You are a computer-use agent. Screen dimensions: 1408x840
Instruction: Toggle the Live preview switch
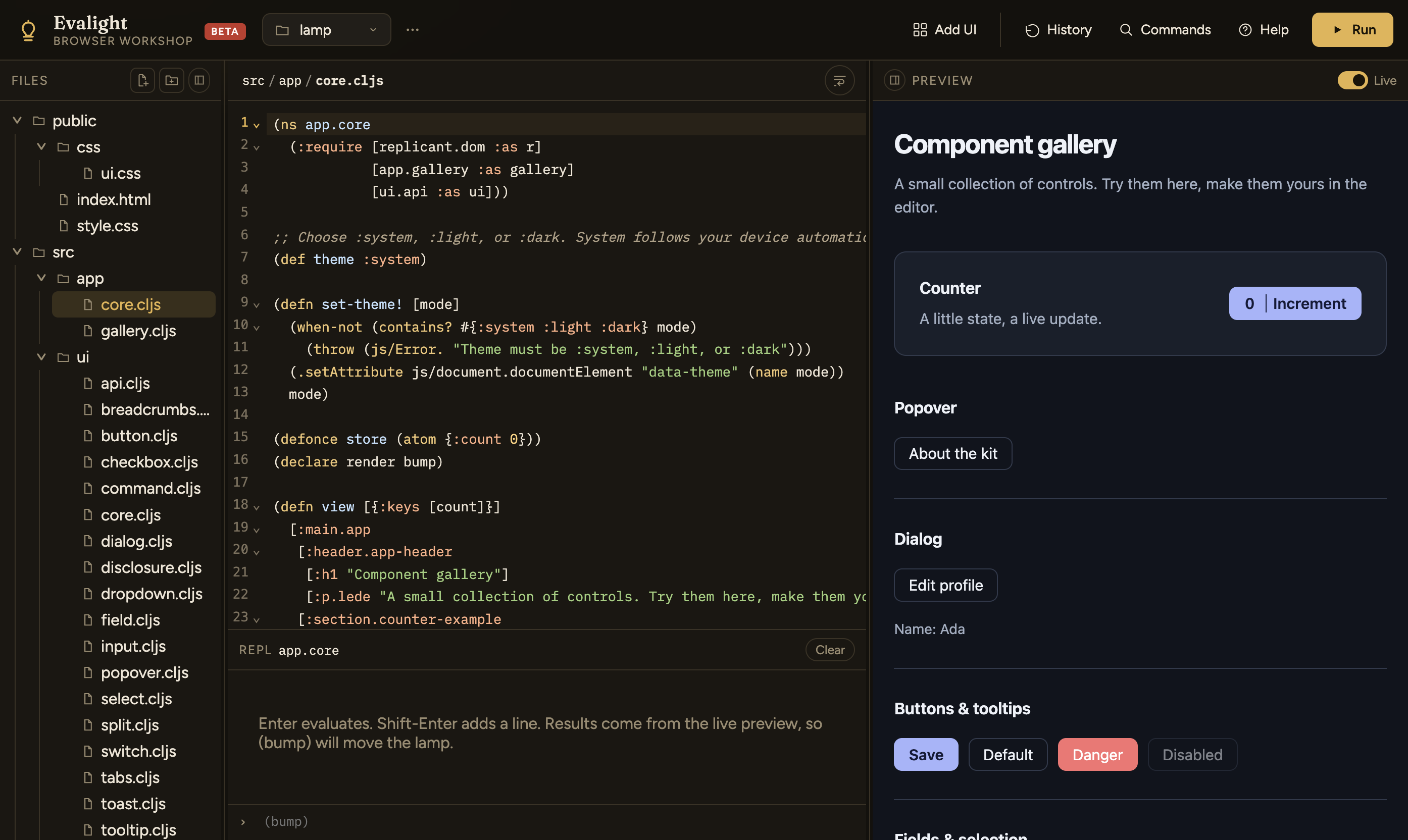pyautogui.click(x=1352, y=80)
